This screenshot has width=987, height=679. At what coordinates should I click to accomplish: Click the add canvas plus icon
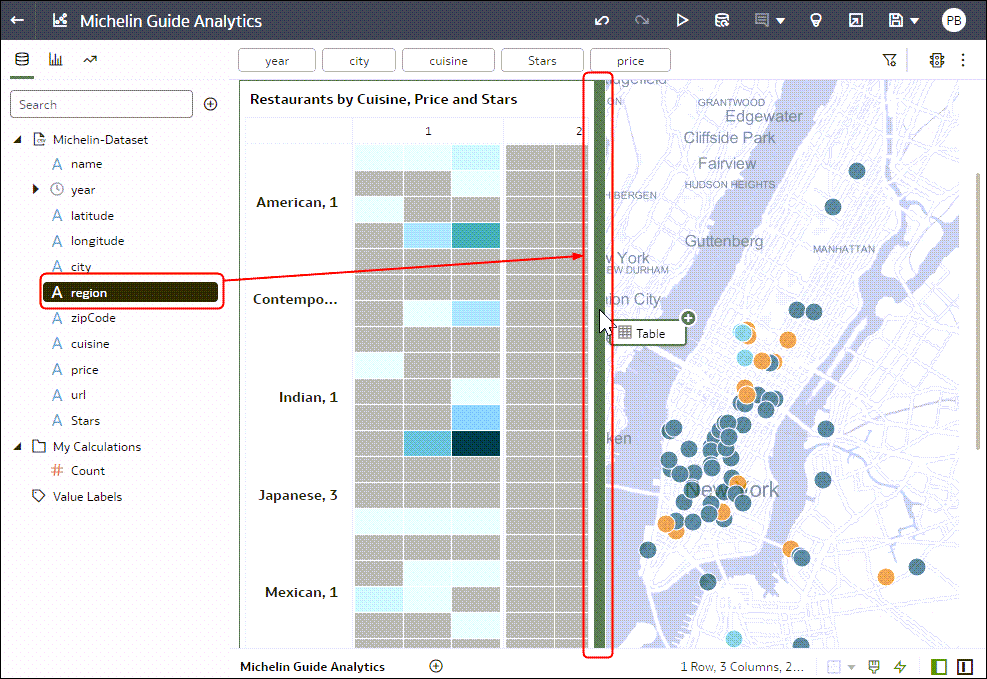(436, 666)
